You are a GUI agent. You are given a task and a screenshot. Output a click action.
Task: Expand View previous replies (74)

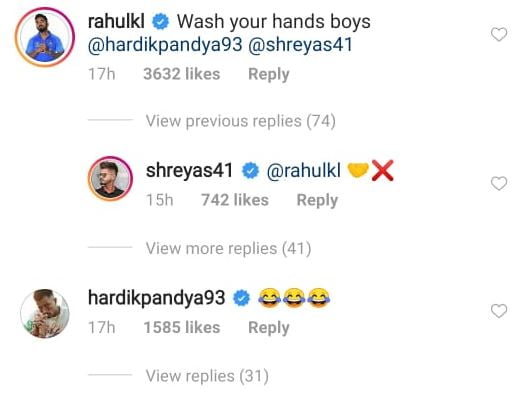240,121
